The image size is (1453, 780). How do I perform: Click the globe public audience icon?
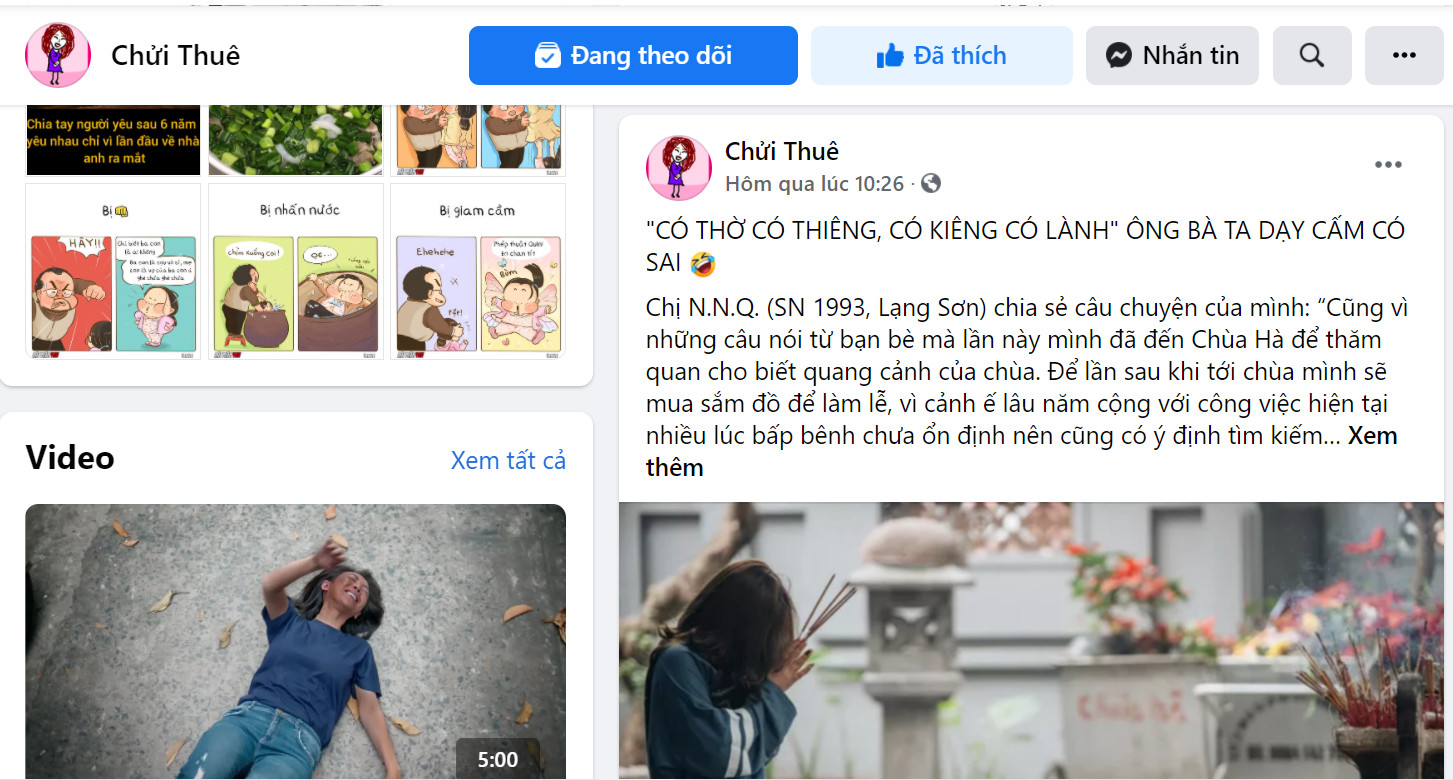click(930, 183)
